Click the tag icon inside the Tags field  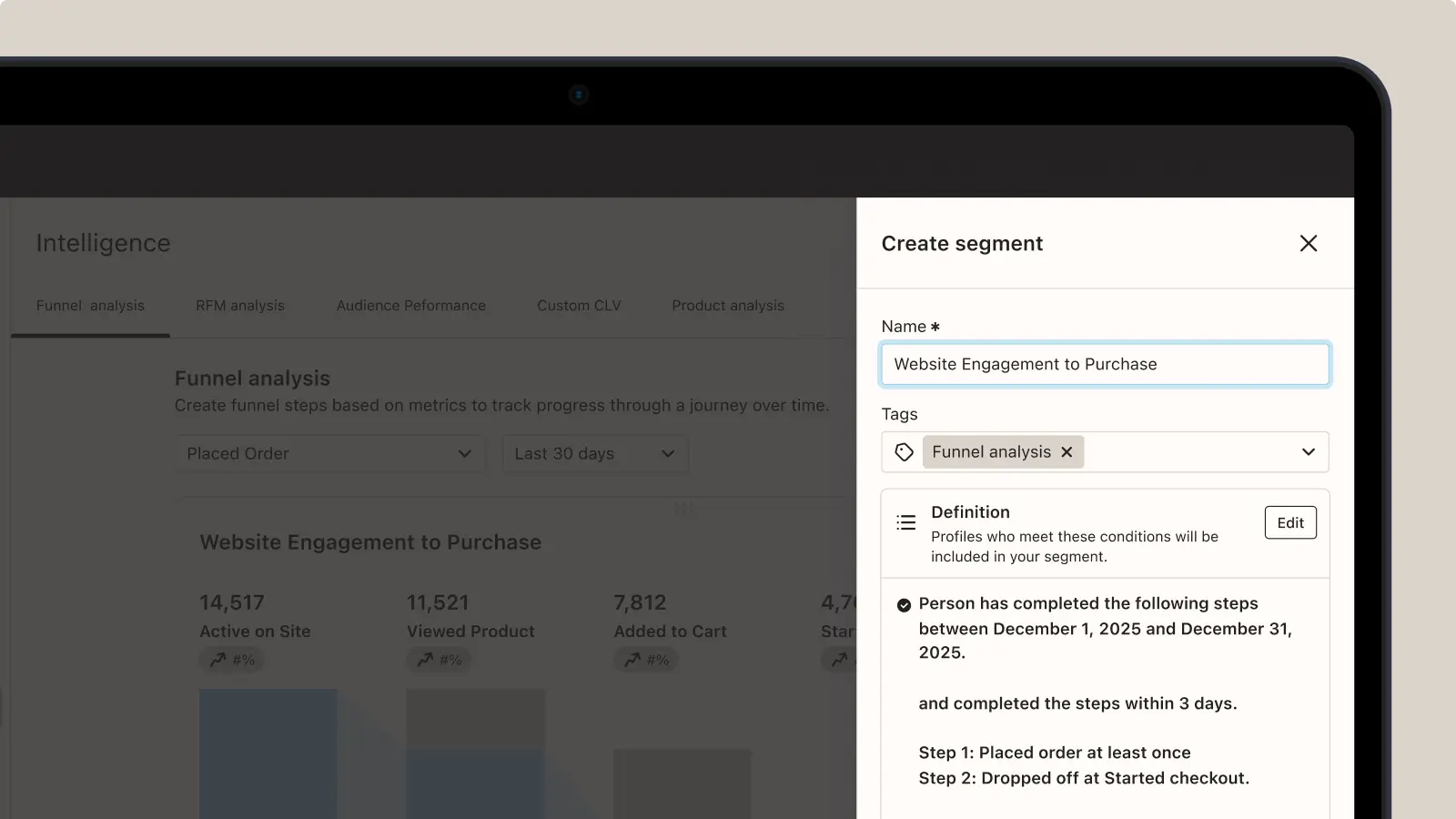[x=903, y=451]
